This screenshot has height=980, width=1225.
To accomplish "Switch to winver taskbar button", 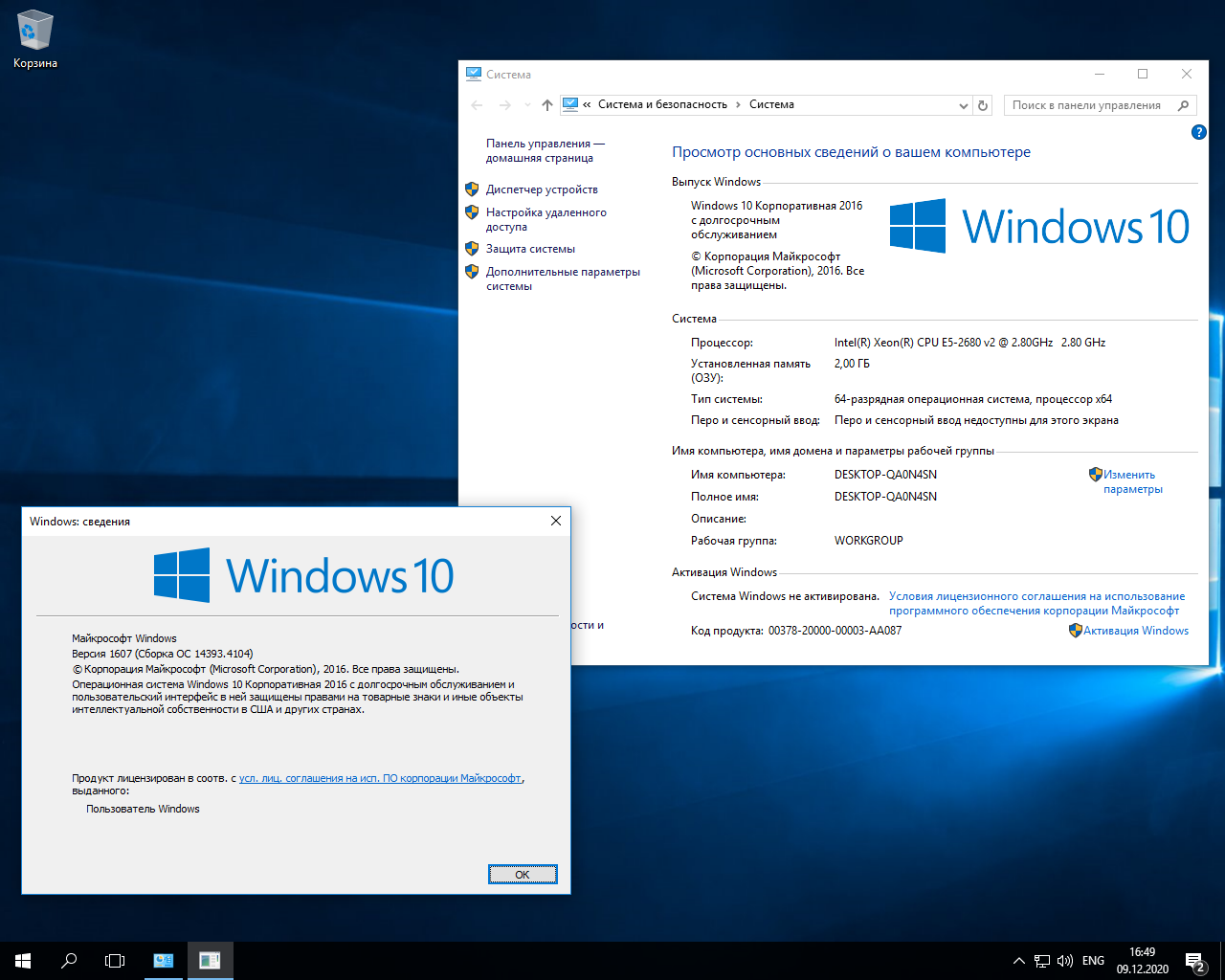I will (x=210, y=961).
